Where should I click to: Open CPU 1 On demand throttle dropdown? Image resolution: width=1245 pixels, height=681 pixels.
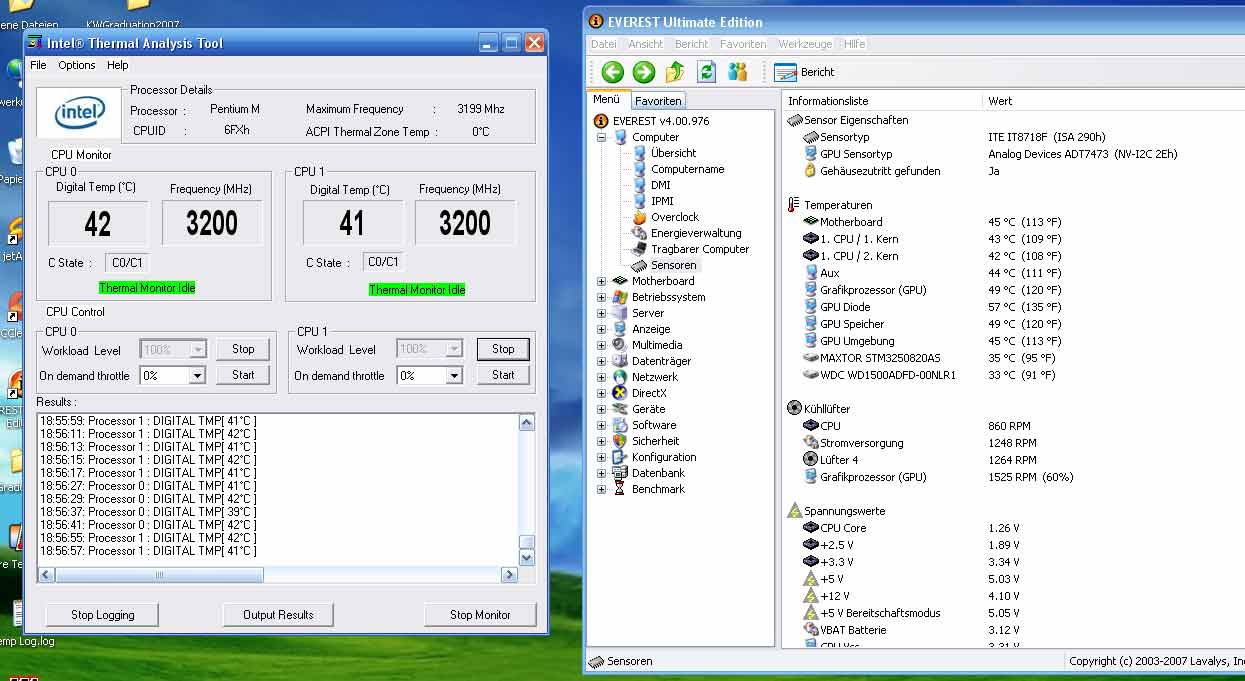pyautogui.click(x=454, y=376)
